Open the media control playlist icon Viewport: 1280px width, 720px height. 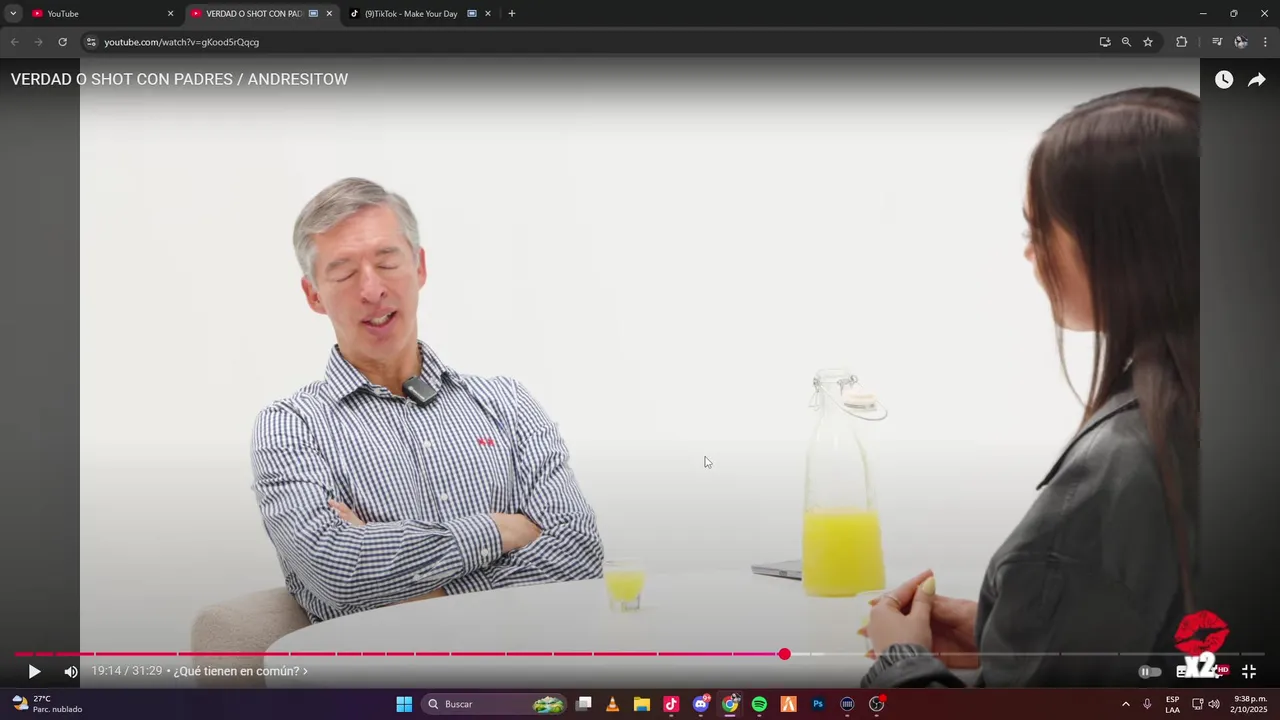[x=1217, y=42]
